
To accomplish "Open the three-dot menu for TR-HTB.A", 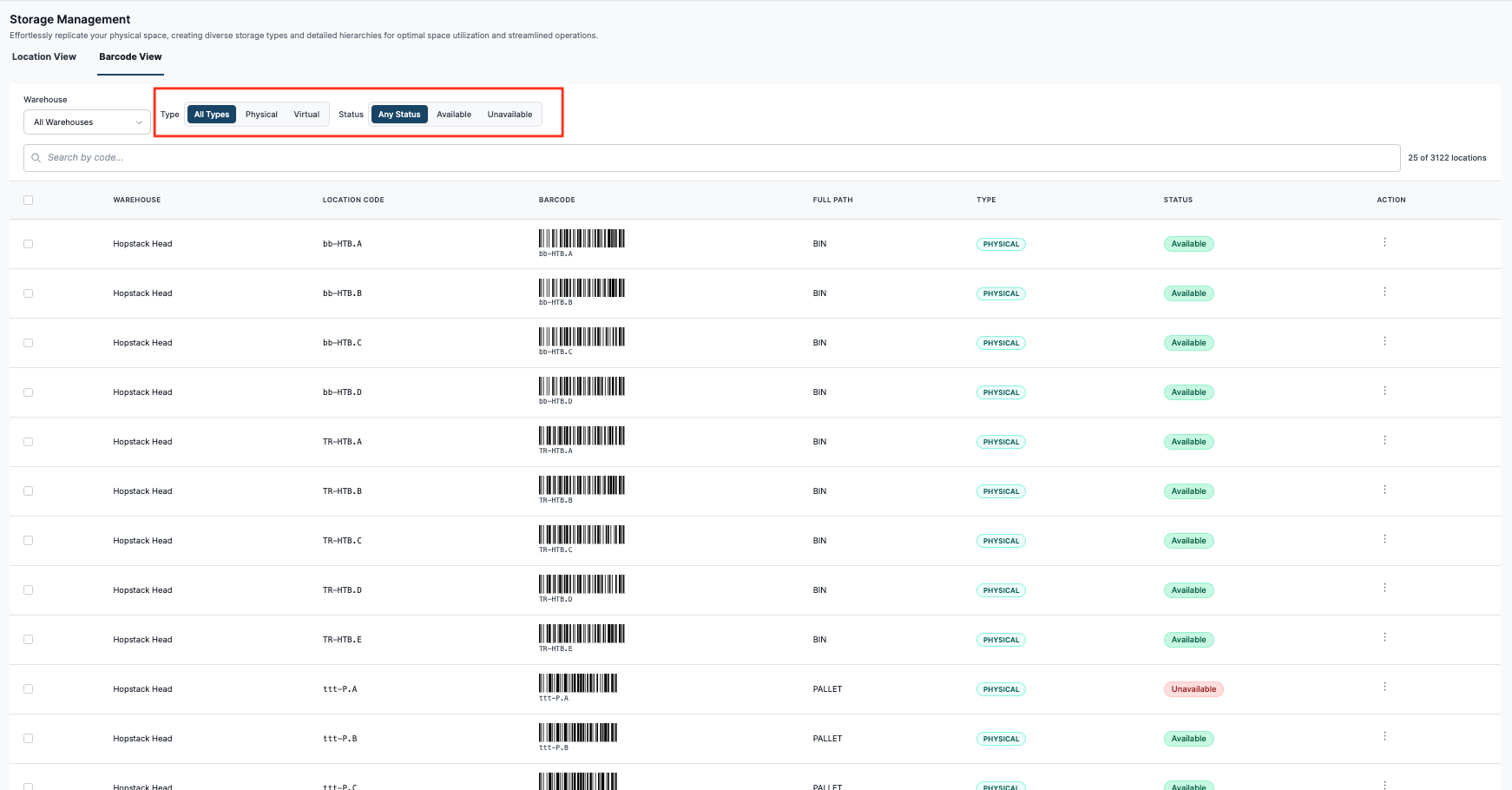I will coord(1384,440).
